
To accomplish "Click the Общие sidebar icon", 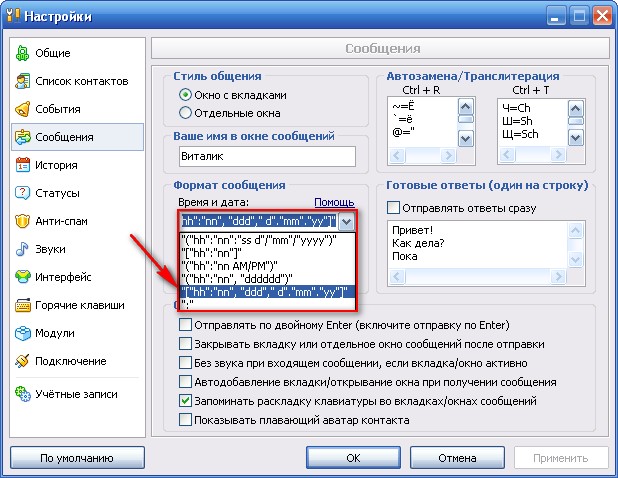I will coord(22,53).
